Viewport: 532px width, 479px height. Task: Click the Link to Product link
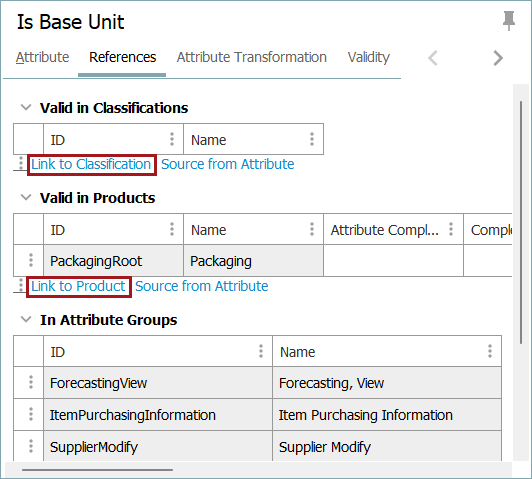[78, 286]
